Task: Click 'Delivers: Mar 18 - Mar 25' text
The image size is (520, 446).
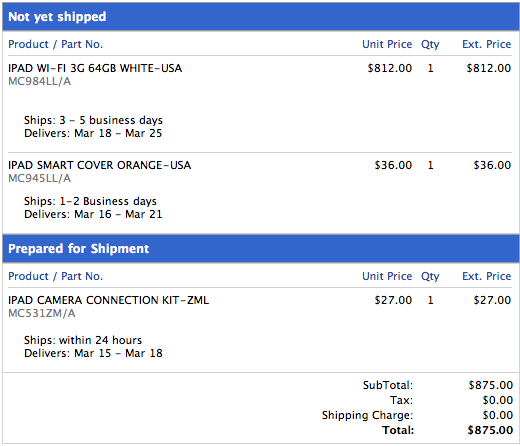Action: (x=93, y=133)
